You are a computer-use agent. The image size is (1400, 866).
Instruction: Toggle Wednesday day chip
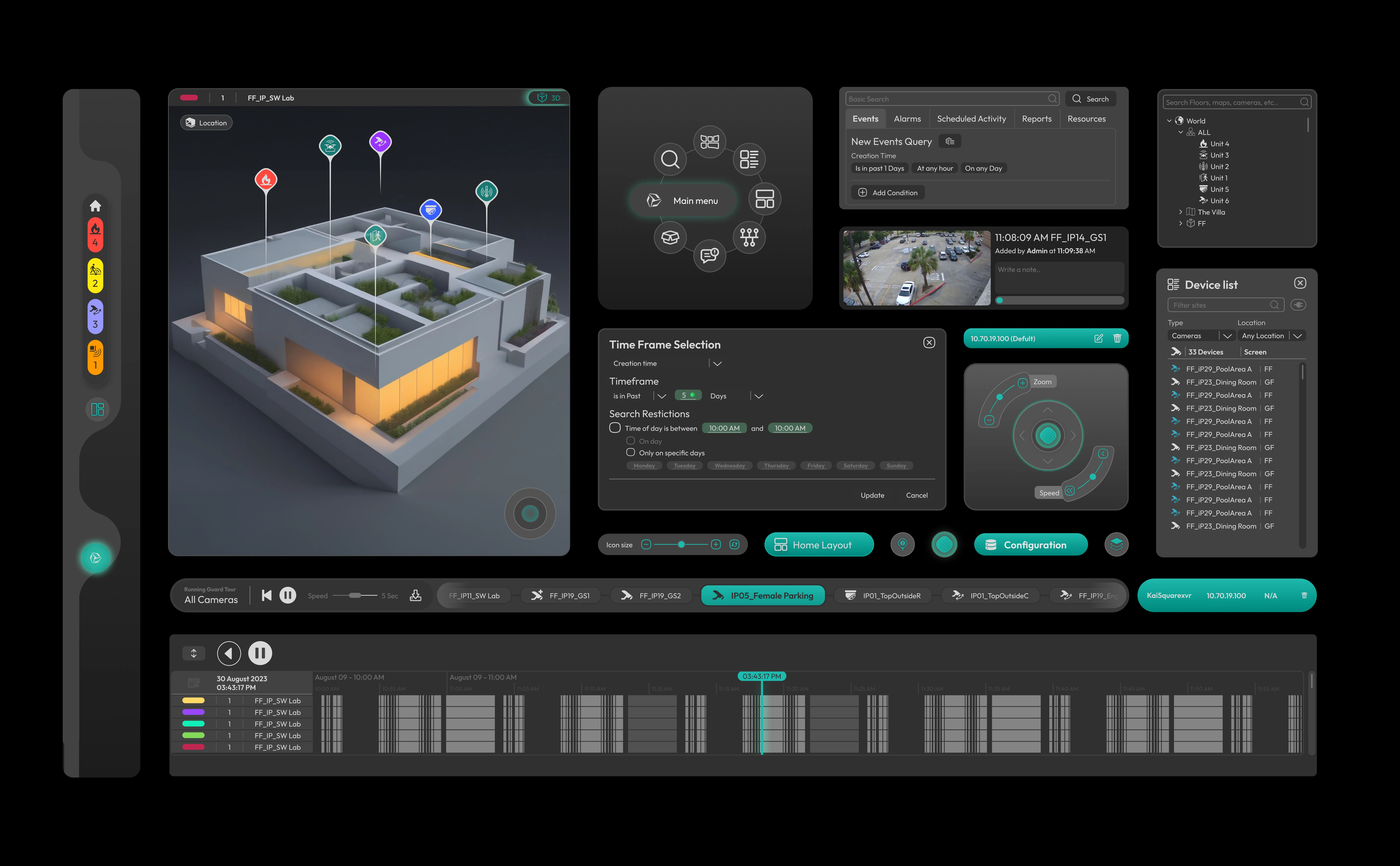730,466
